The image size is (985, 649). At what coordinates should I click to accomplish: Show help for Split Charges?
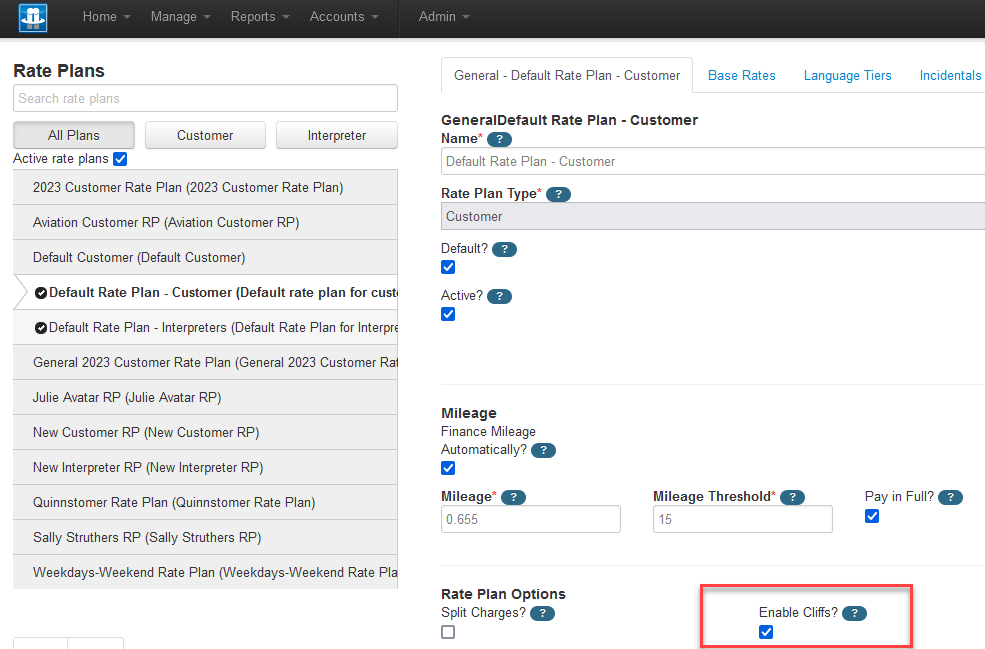point(542,613)
